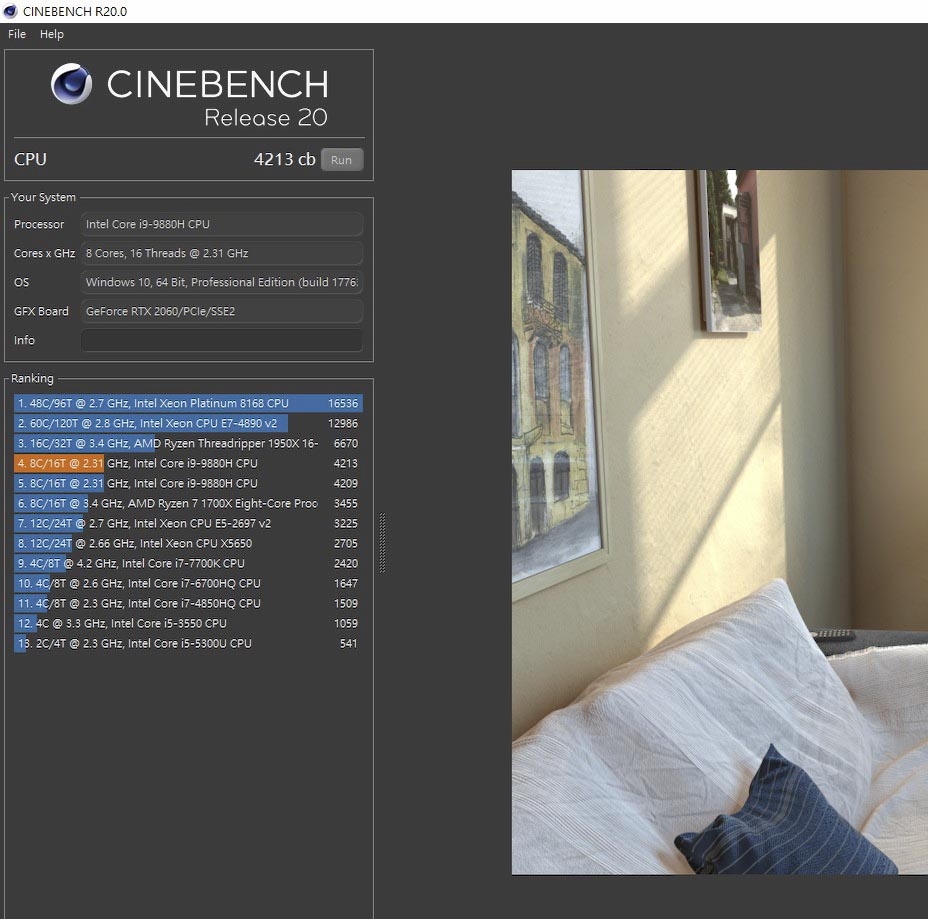Select ranking row 9 Core i7-7700K
Screen dimensions: 928x919
click(x=188, y=563)
